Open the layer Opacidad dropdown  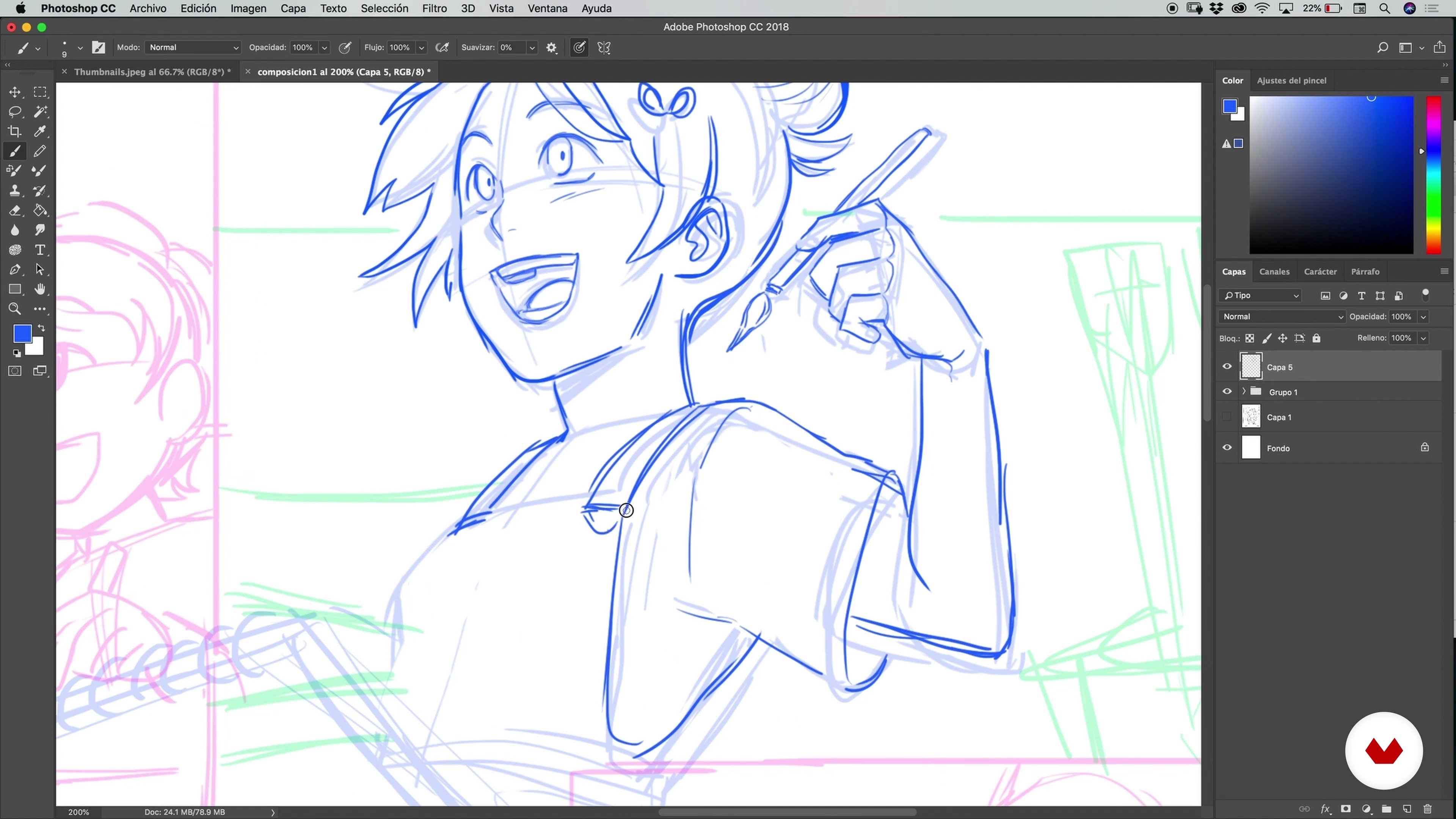pyautogui.click(x=1424, y=317)
